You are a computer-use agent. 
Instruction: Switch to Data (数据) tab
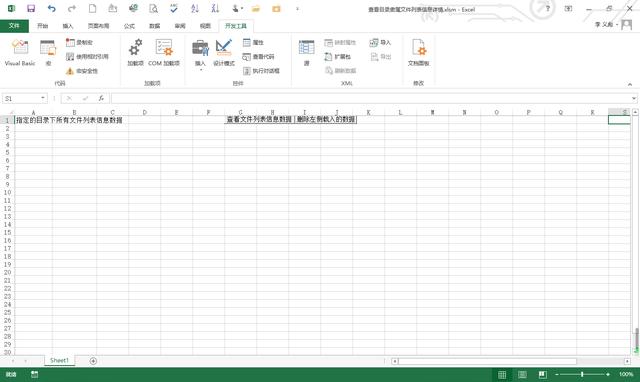point(154,26)
